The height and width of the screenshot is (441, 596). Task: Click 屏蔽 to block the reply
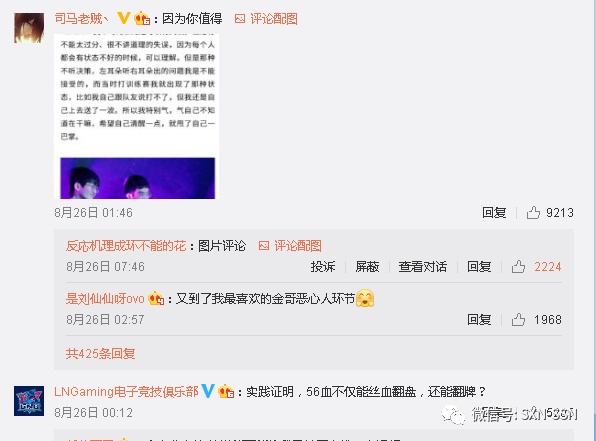point(367,267)
